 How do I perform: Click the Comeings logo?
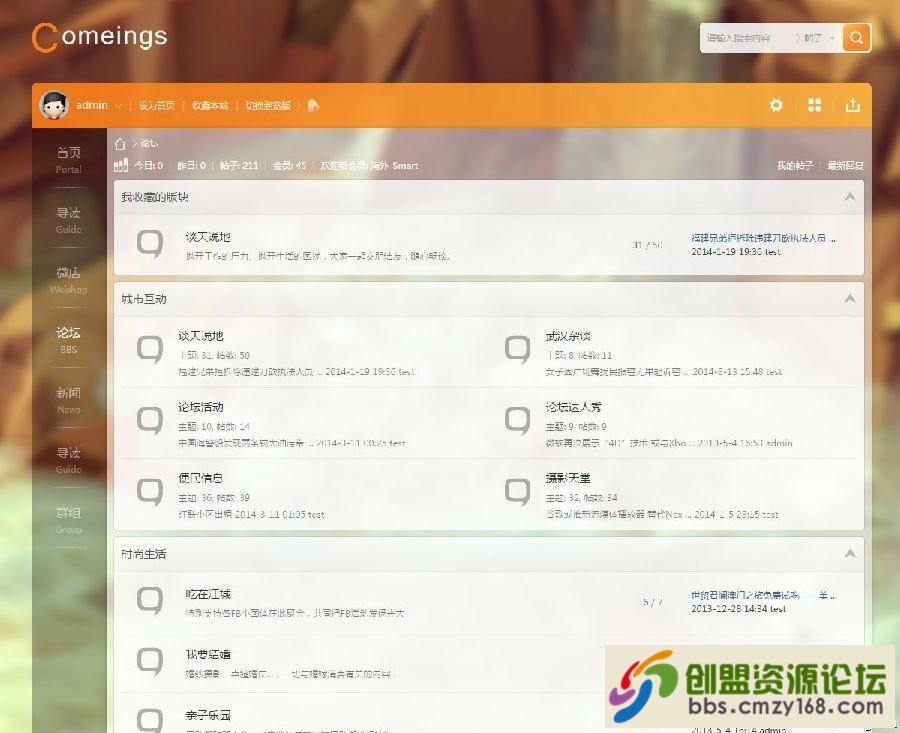[100, 37]
